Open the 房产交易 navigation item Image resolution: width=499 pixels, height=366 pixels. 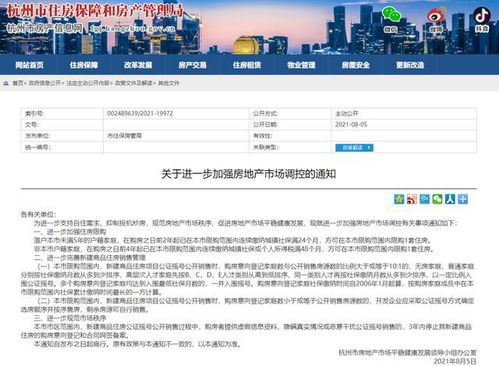tap(192, 65)
